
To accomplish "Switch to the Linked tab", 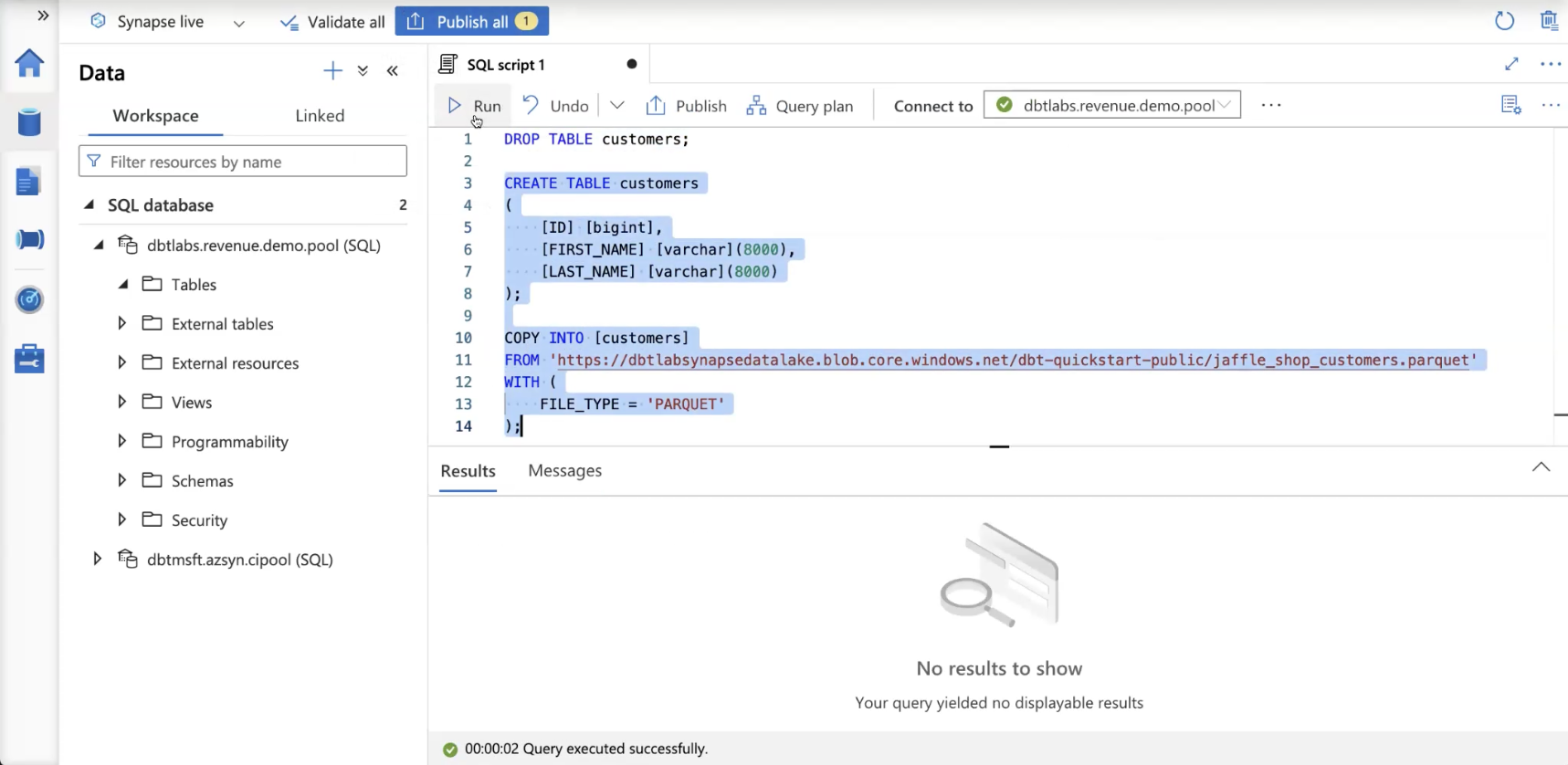I will (x=320, y=116).
